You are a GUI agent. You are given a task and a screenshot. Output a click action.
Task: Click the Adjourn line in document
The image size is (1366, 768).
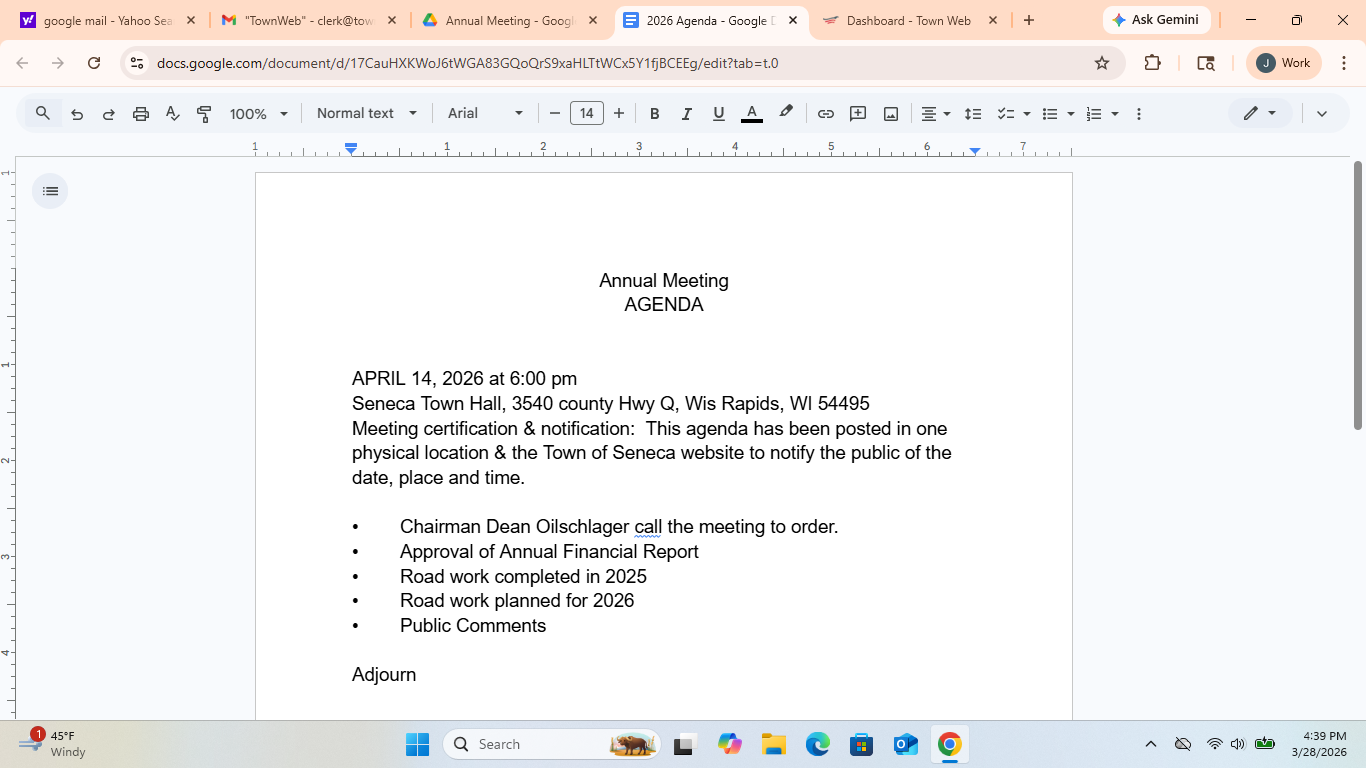tap(384, 675)
